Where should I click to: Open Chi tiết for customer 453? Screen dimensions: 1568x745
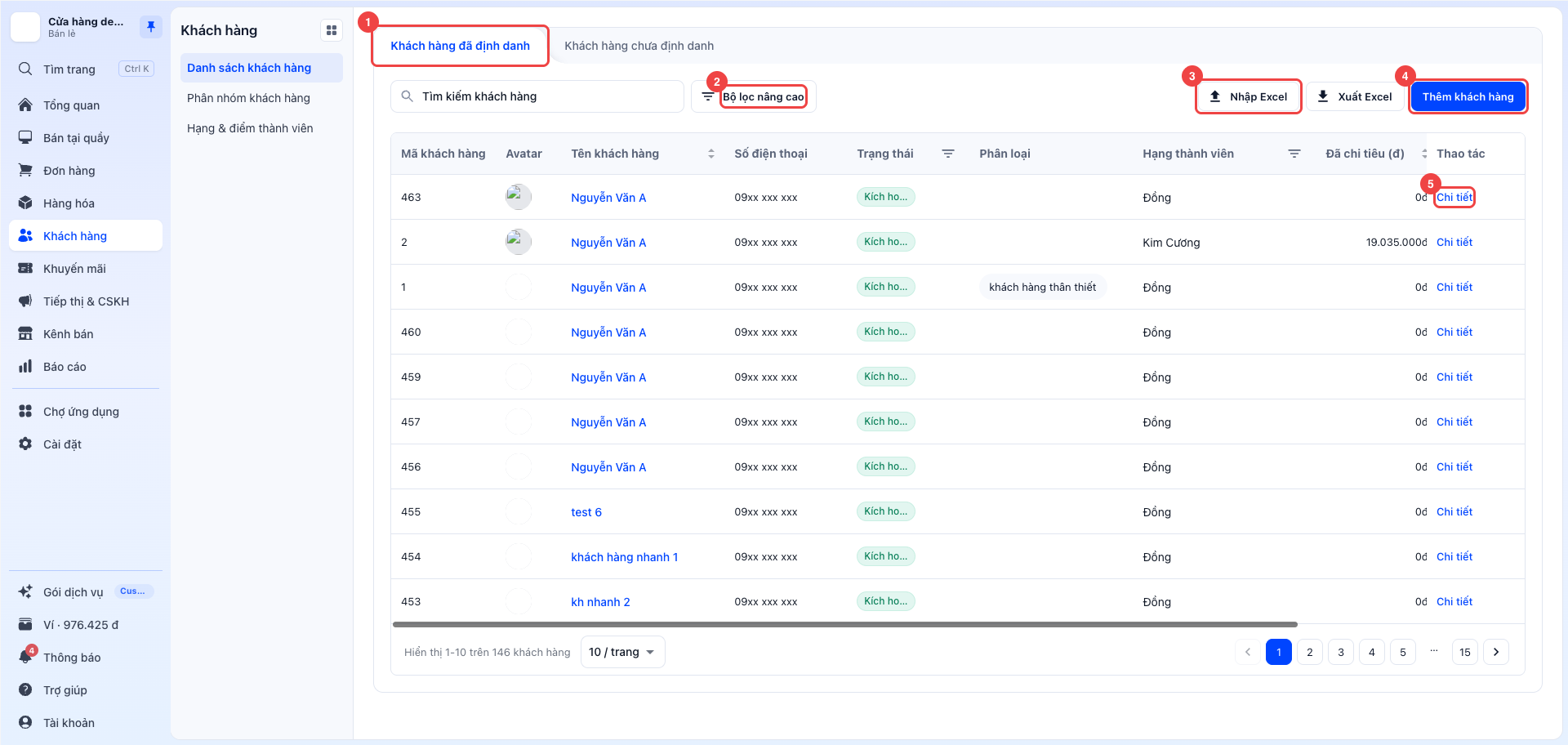pos(1454,601)
